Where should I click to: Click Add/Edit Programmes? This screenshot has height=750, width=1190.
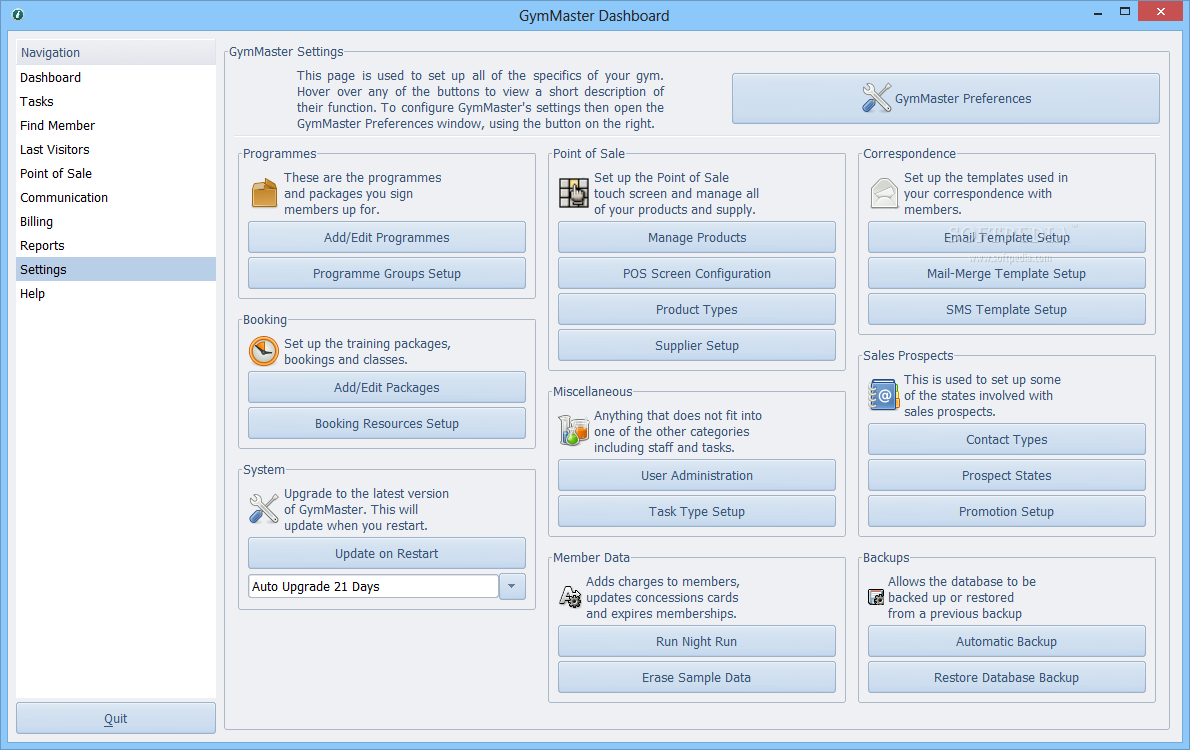pyautogui.click(x=386, y=238)
